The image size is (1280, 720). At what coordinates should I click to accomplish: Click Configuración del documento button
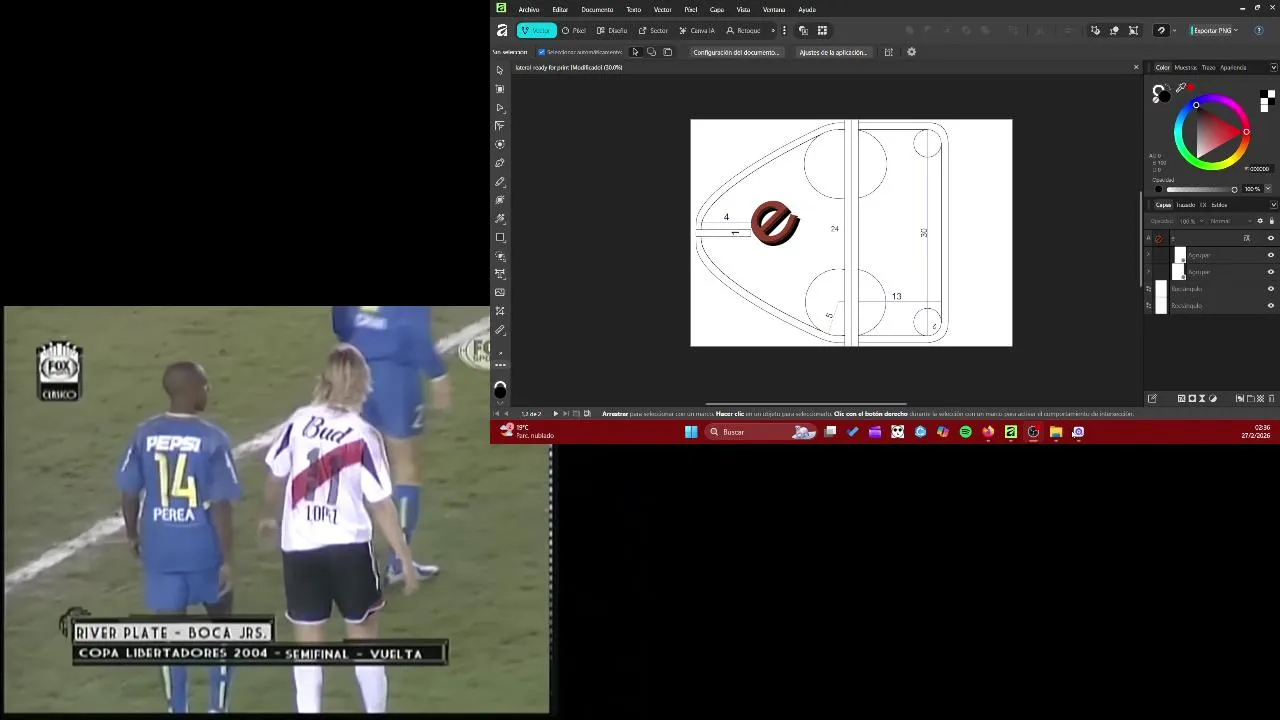click(736, 52)
